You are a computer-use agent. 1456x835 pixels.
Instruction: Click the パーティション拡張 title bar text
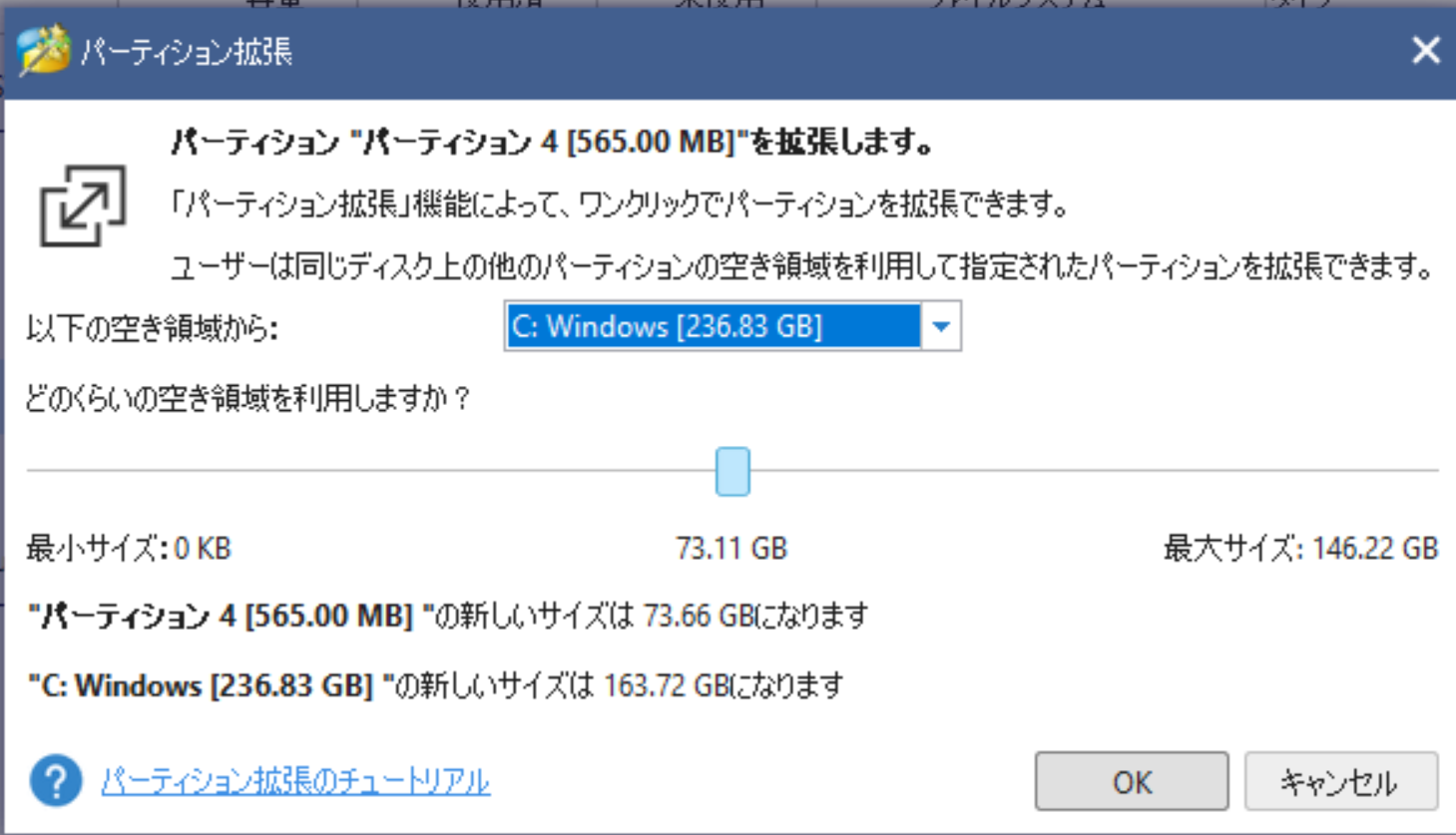pyautogui.click(x=187, y=52)
